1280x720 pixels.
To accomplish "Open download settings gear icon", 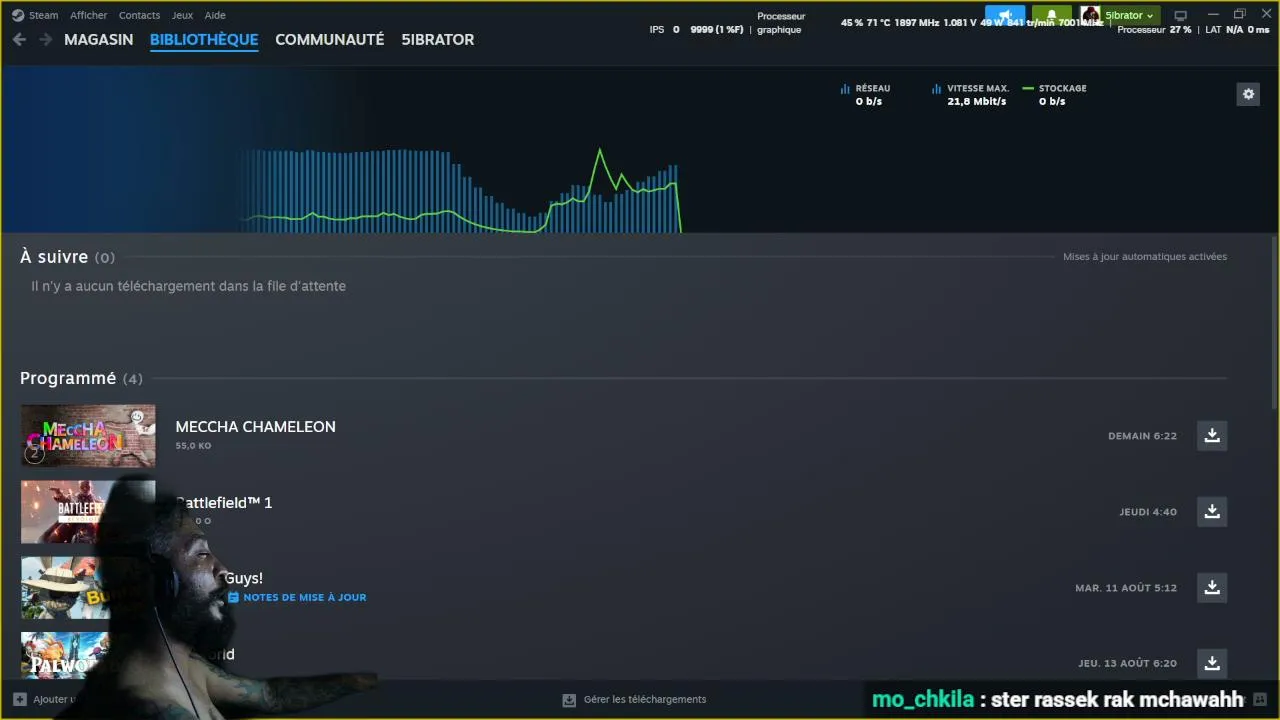I will point(1248,94).
